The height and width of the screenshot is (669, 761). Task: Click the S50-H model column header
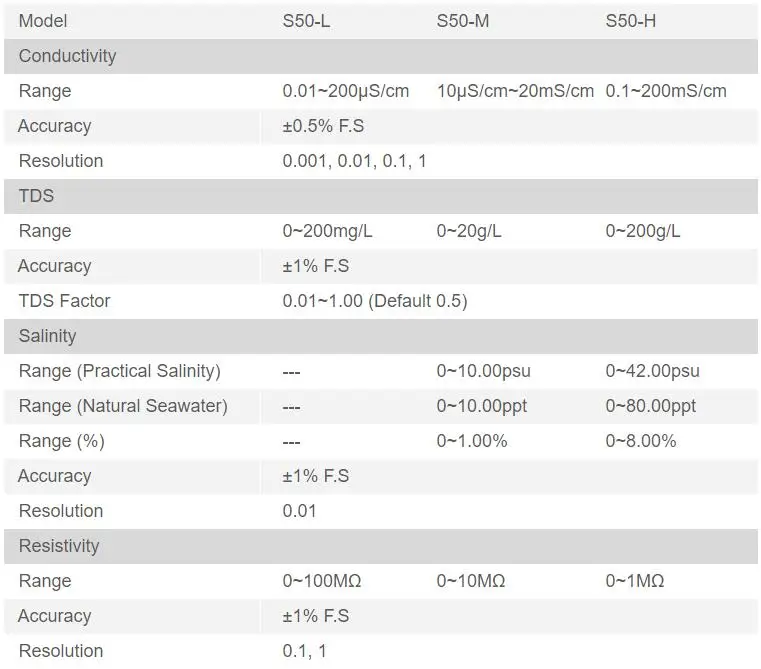[x=630, y=21]
